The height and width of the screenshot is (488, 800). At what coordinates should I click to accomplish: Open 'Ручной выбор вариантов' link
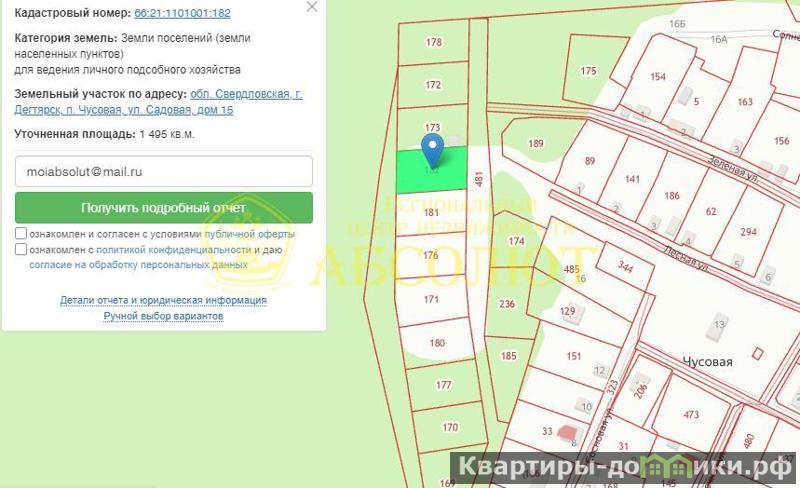click(x=163, y=316)
